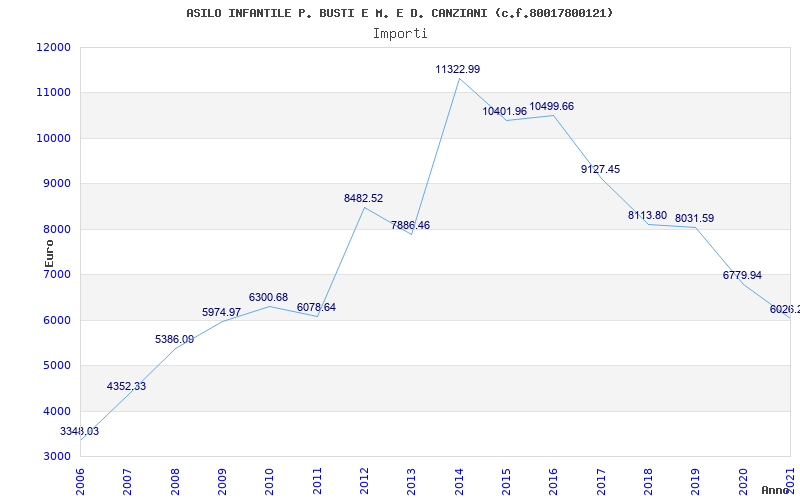The width and height of the screenshot is (800, 500).
Task: Select data label 8482.52
Action: point(363,198)
